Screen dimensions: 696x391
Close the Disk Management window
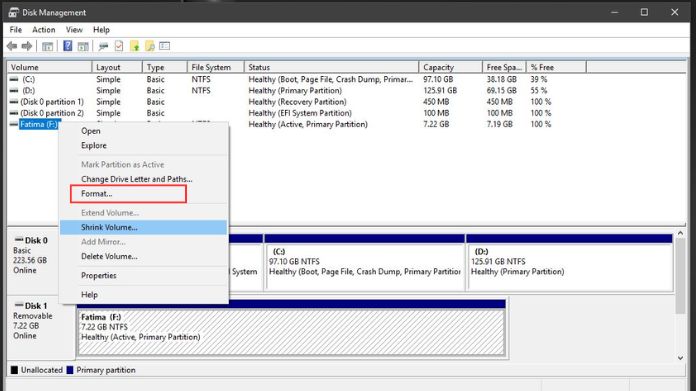click(x=675, y=12)
